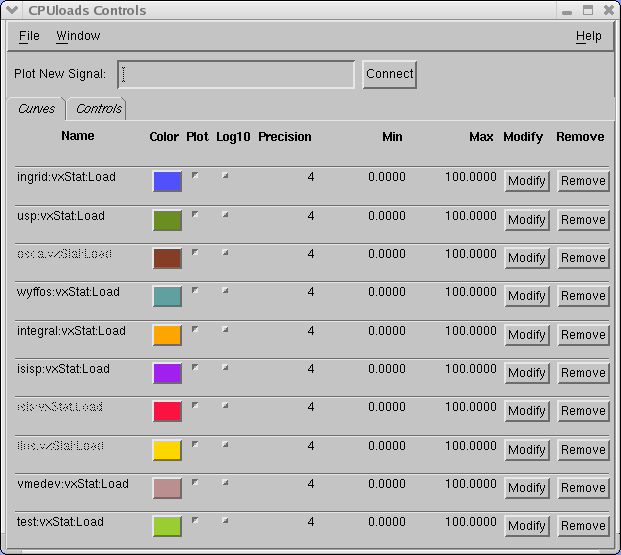Modify the vmedev:vxStat:Load curve

tap(527, 488)
